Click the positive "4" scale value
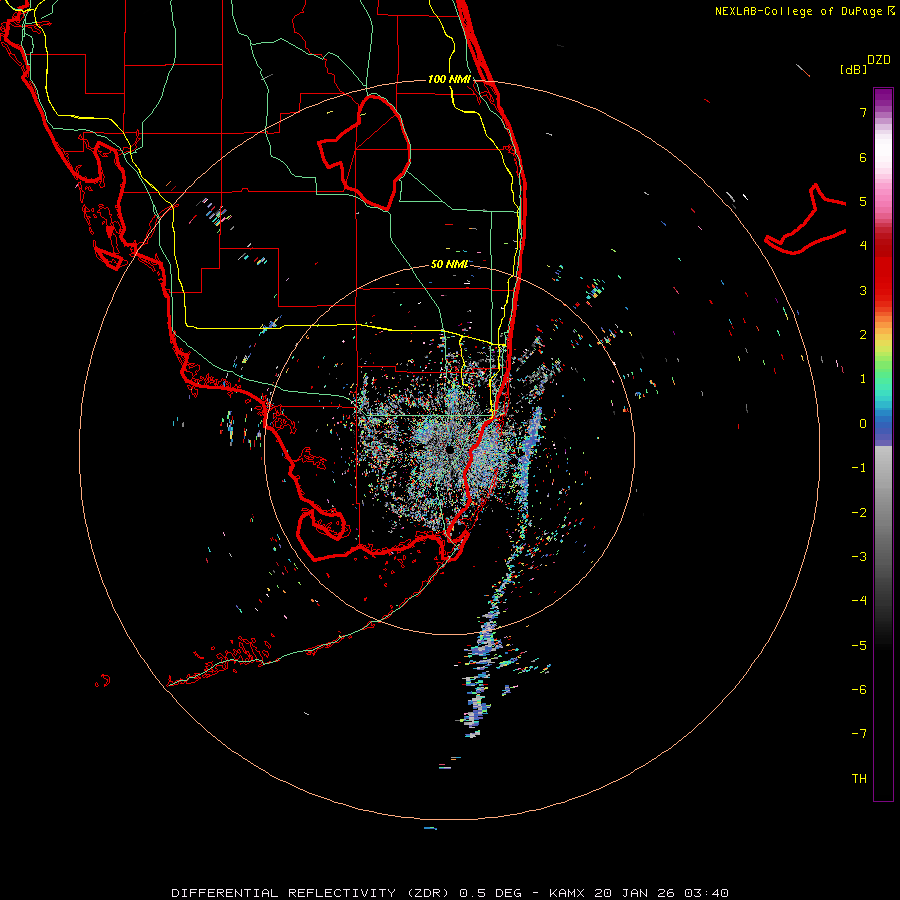 tap(863, 246)
